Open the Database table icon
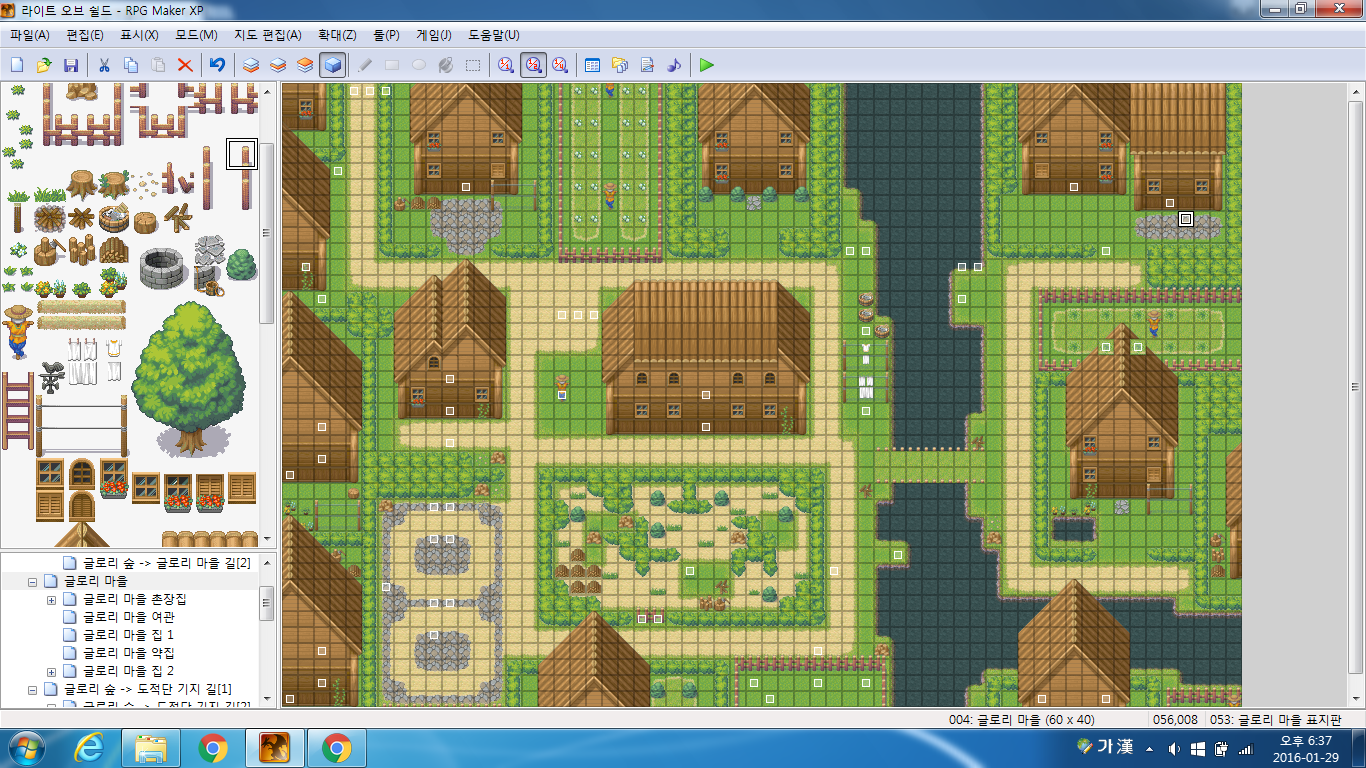The height and width of the screenshot is (768, 1366). tap(593, 65)
